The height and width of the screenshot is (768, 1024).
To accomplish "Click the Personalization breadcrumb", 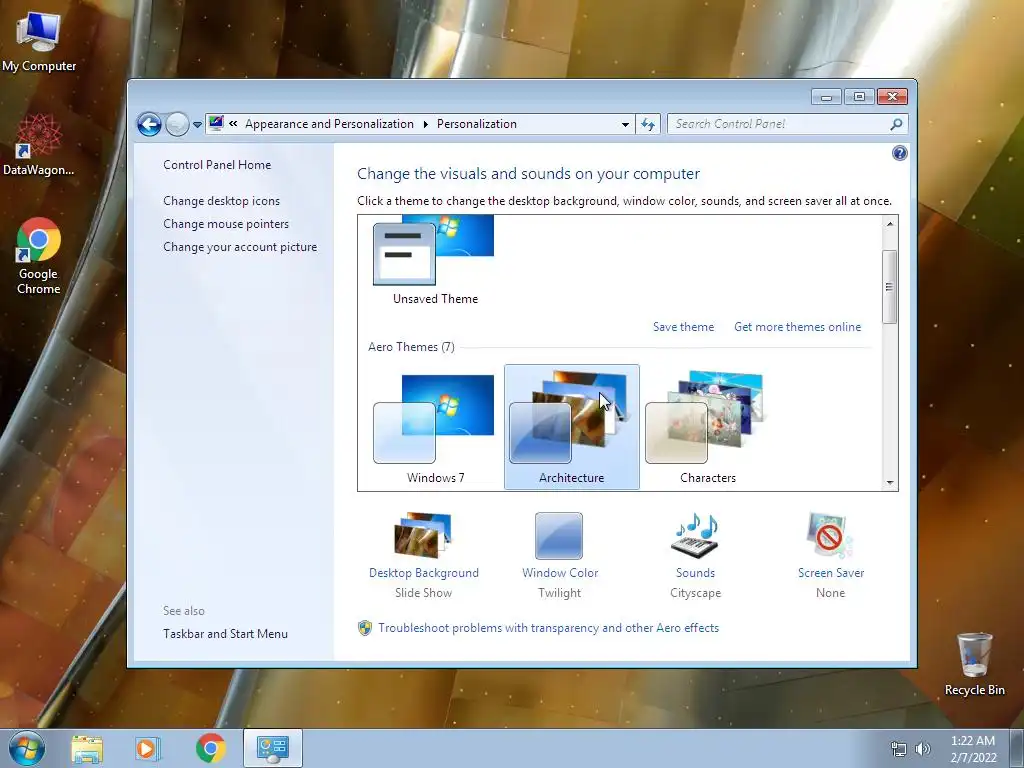I will (477, 124).
